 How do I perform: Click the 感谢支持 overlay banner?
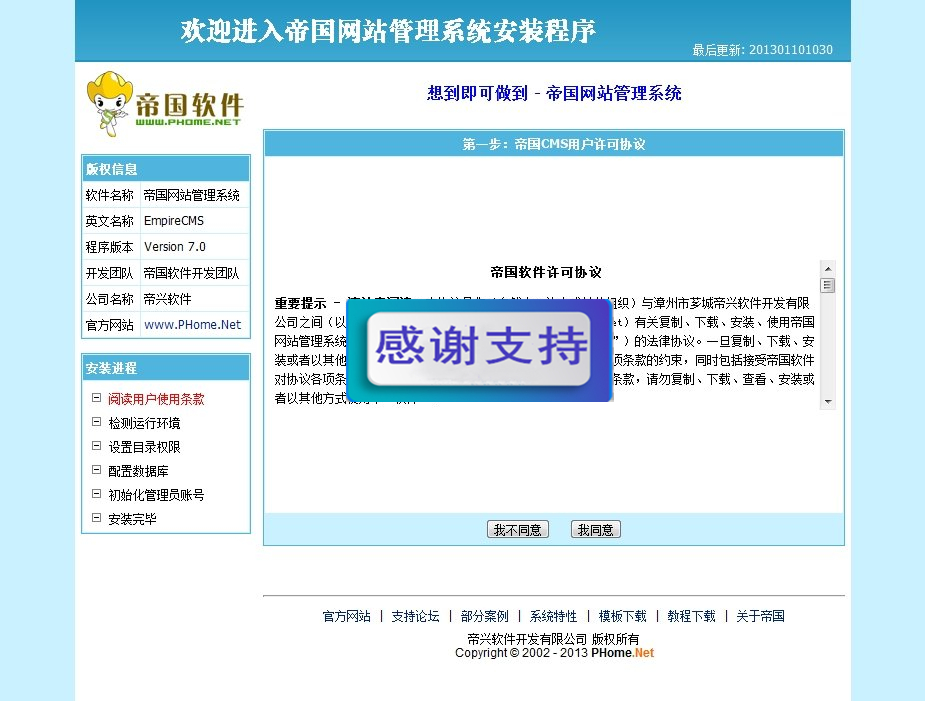coord(479,350)
